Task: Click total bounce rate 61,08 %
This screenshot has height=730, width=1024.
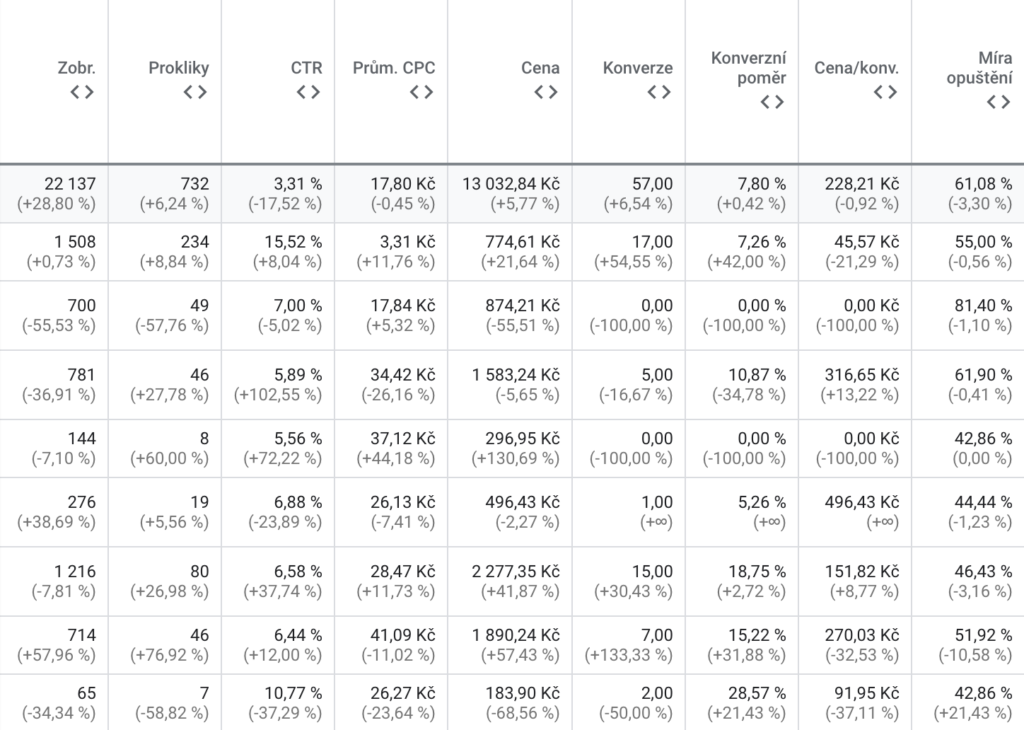Action: click(983, 184)
